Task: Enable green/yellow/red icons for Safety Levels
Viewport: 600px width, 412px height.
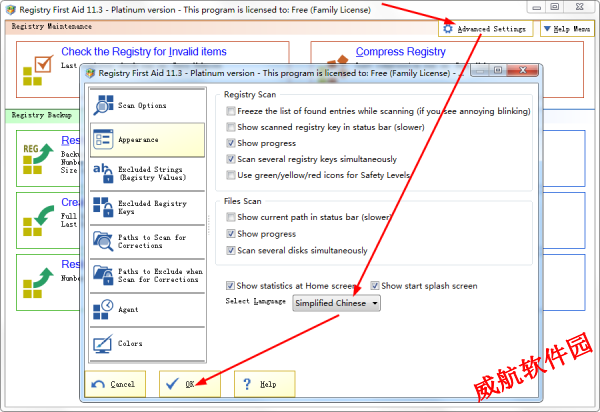Action: coord(231,175)
